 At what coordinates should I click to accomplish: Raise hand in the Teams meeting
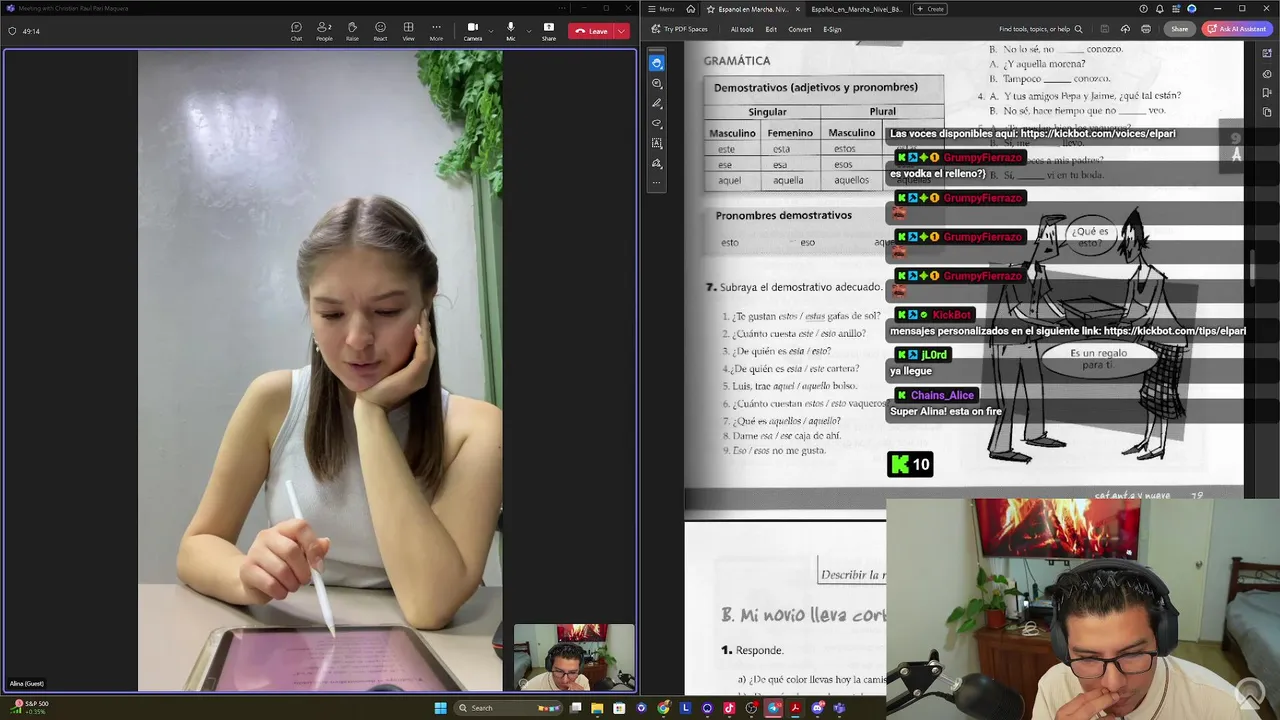coord(352,31)
